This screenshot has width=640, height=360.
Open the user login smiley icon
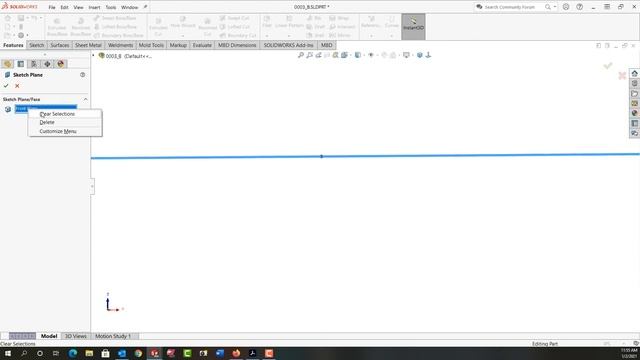click(x=566, y=7)
